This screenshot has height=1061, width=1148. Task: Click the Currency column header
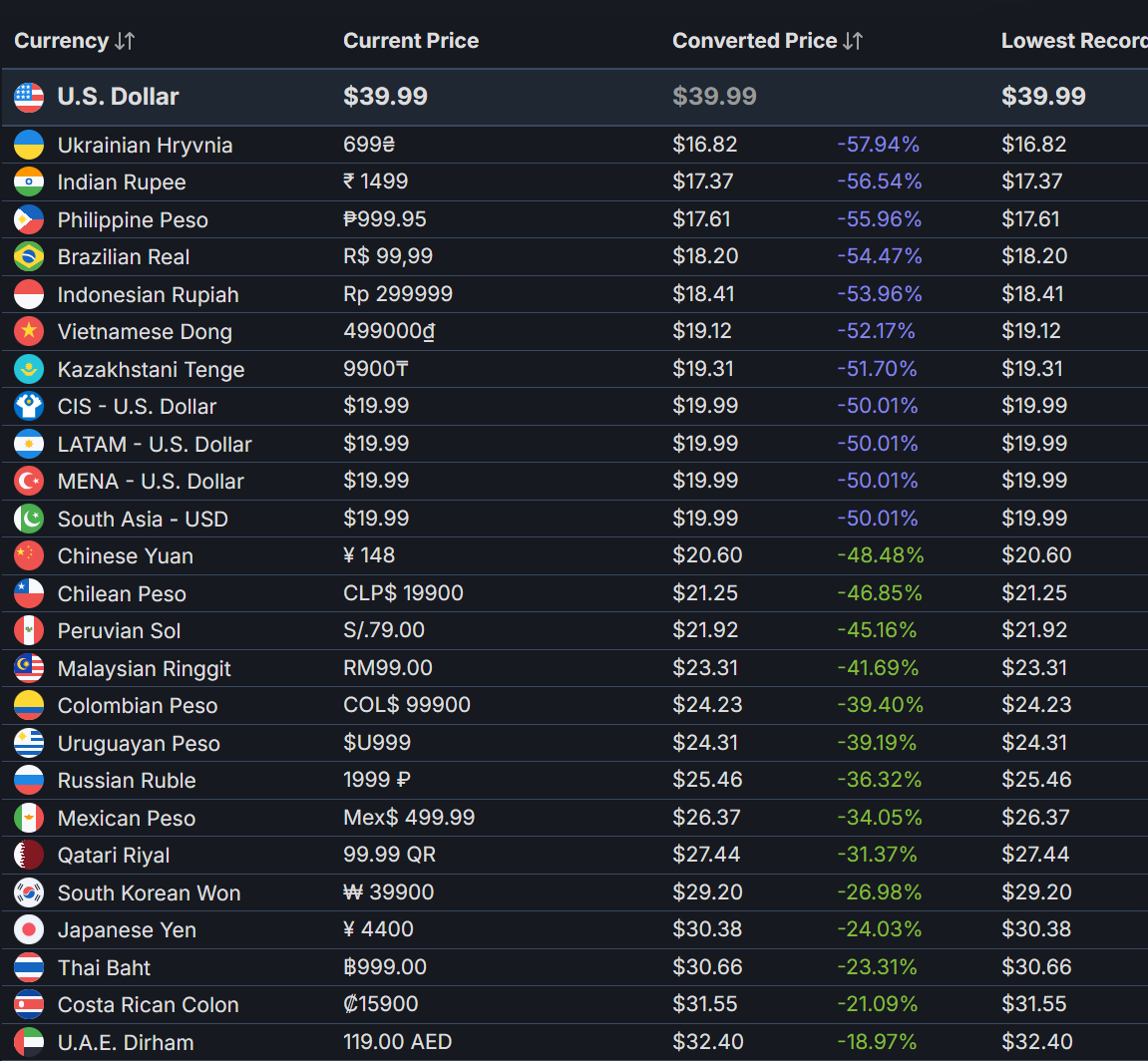(x=62, y=41)
